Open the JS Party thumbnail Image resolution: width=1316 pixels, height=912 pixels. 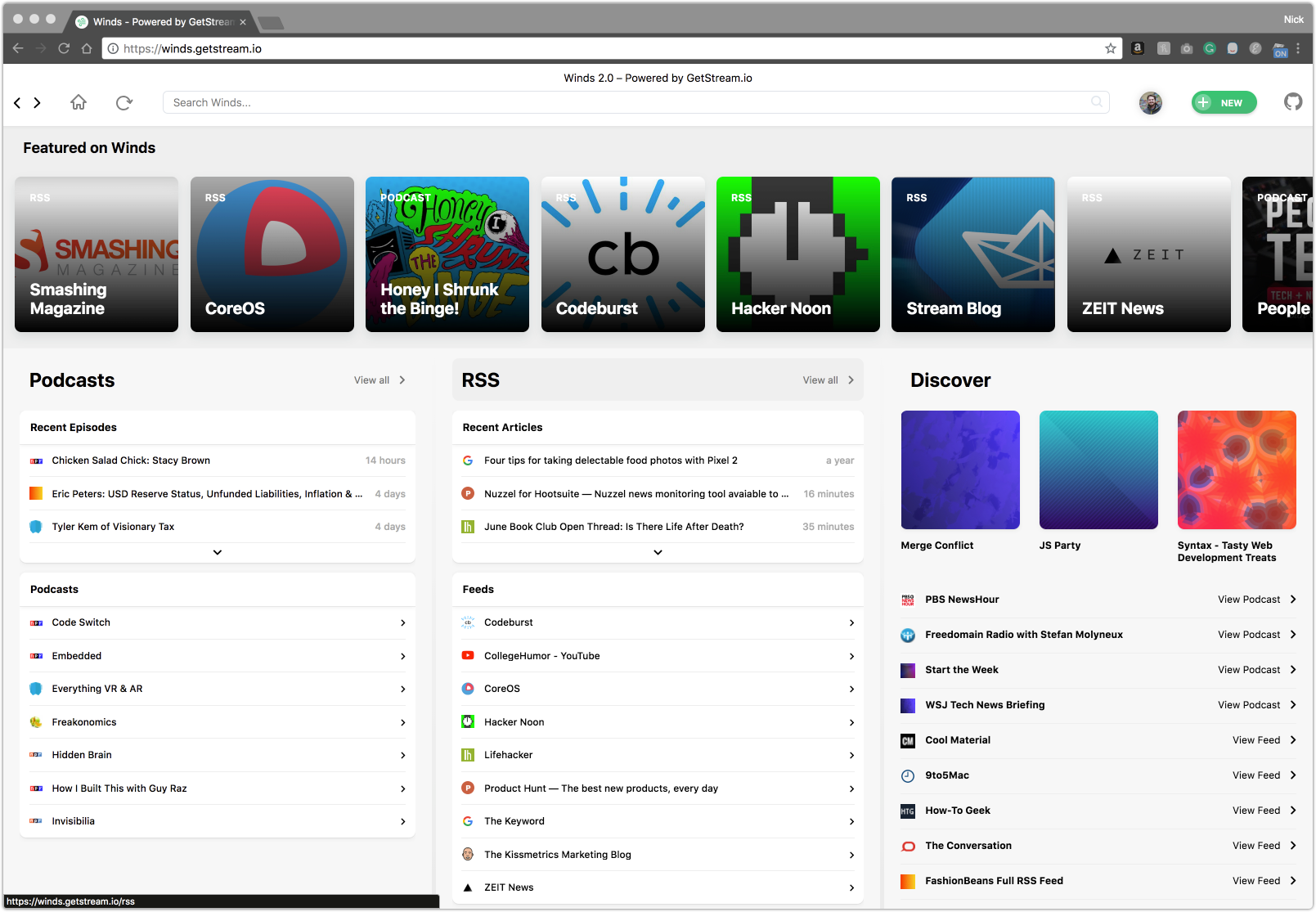pos(1098,469)
